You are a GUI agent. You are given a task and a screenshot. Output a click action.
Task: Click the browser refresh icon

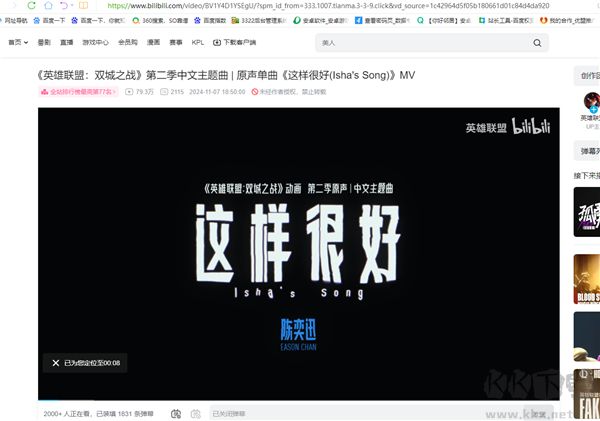[32, 5]
